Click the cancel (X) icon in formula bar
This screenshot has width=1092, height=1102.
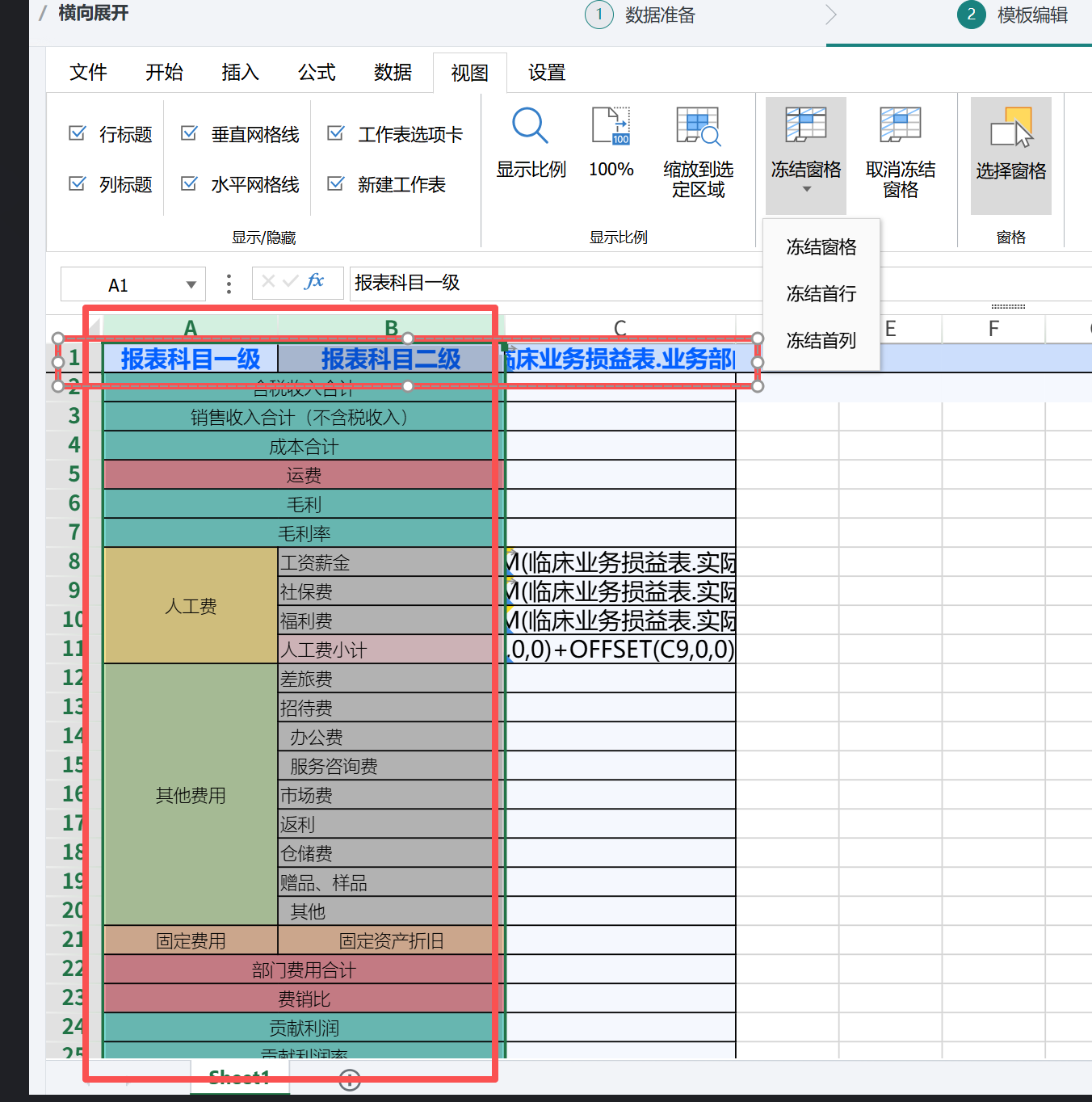267,283
